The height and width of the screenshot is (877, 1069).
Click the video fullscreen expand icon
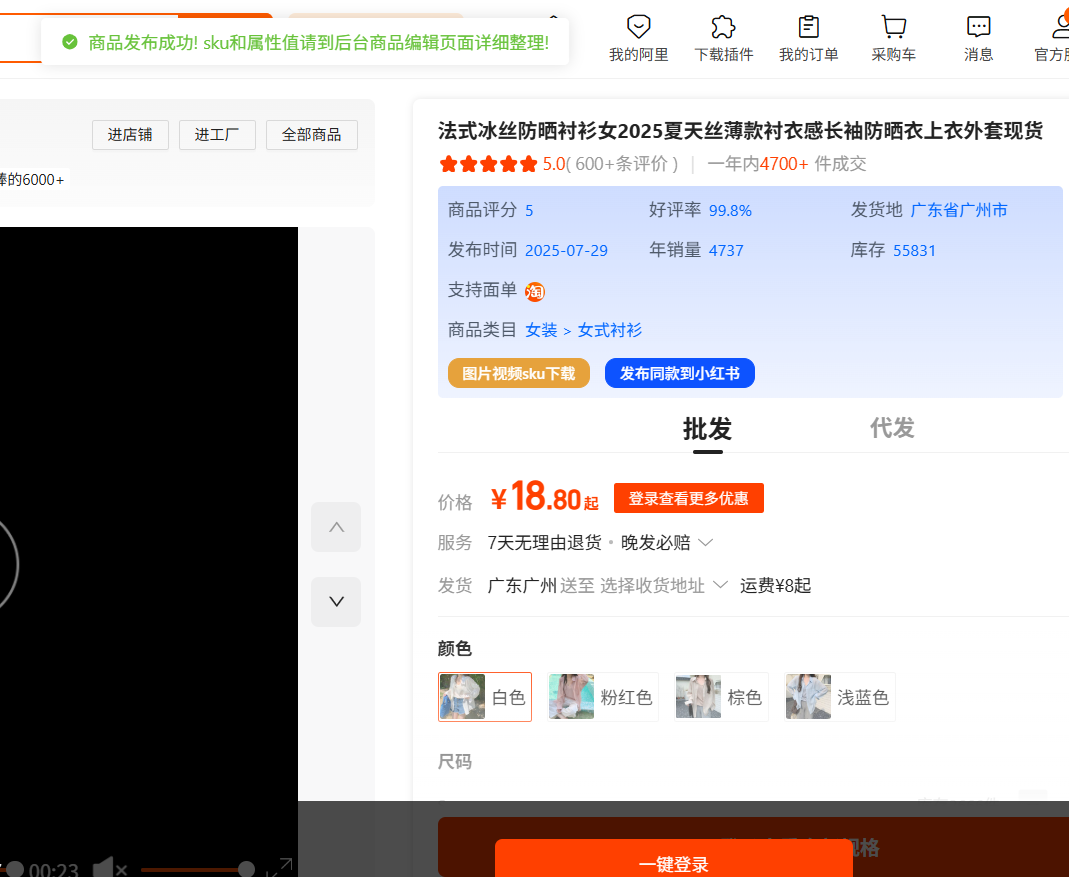tap(279, 868)
